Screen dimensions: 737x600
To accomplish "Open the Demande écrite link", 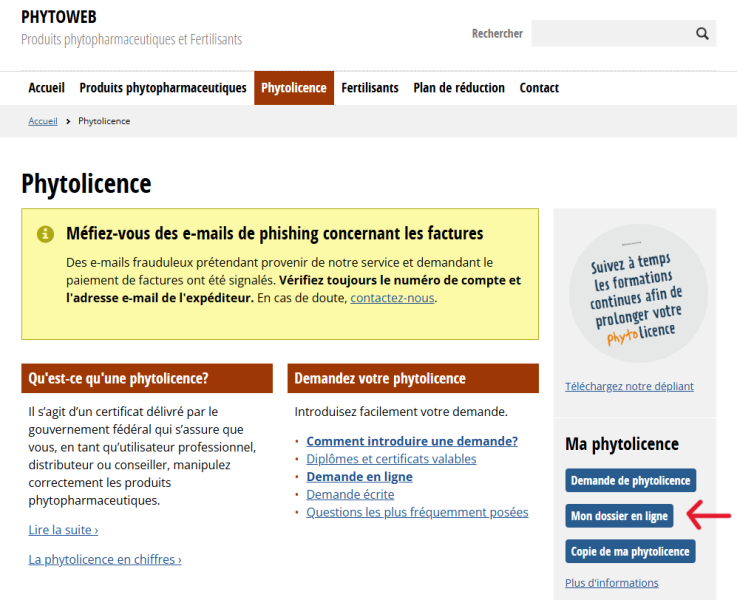I will point(350,495).
